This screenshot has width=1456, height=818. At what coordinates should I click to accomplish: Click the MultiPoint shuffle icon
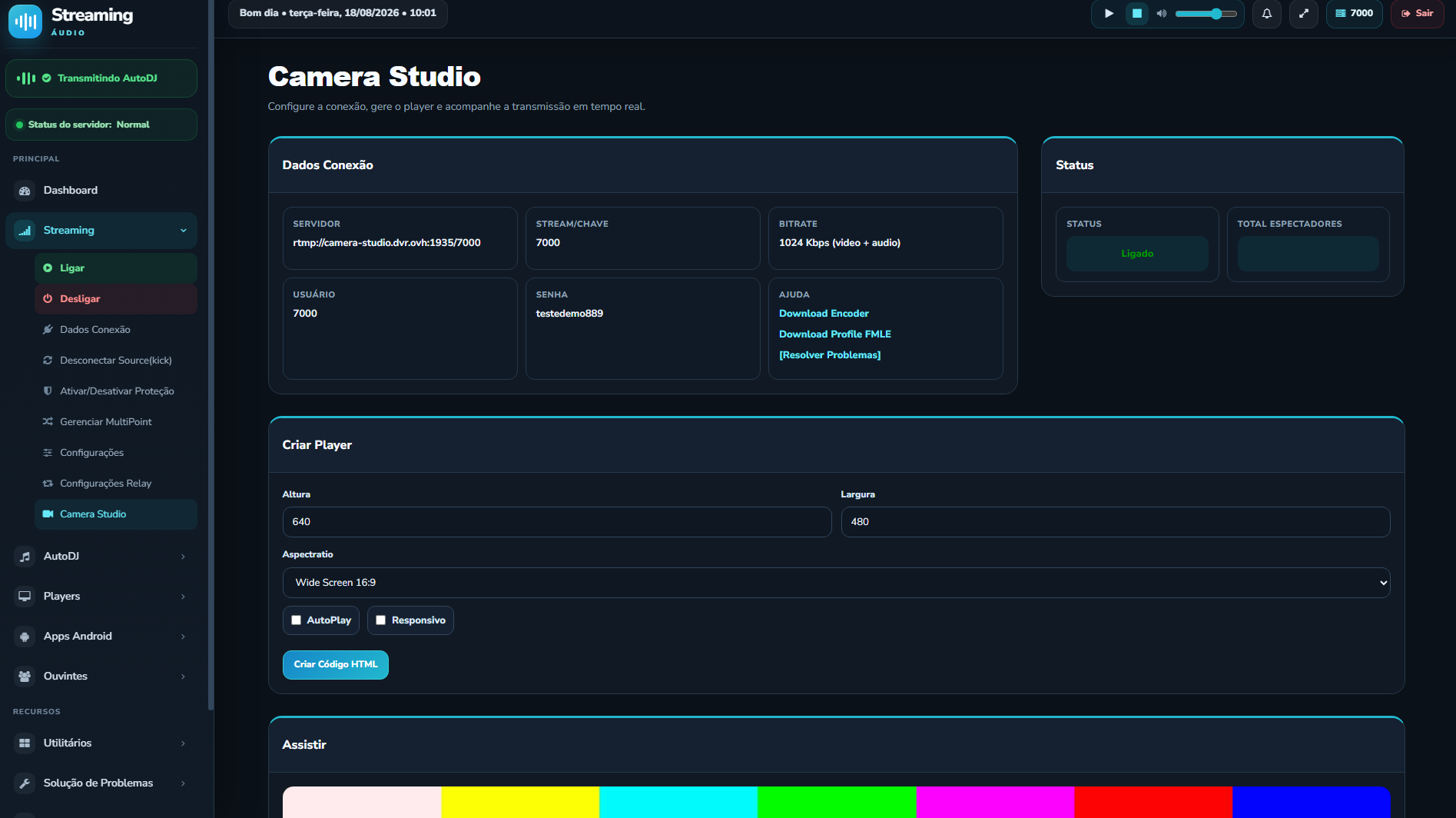point(48,422)
